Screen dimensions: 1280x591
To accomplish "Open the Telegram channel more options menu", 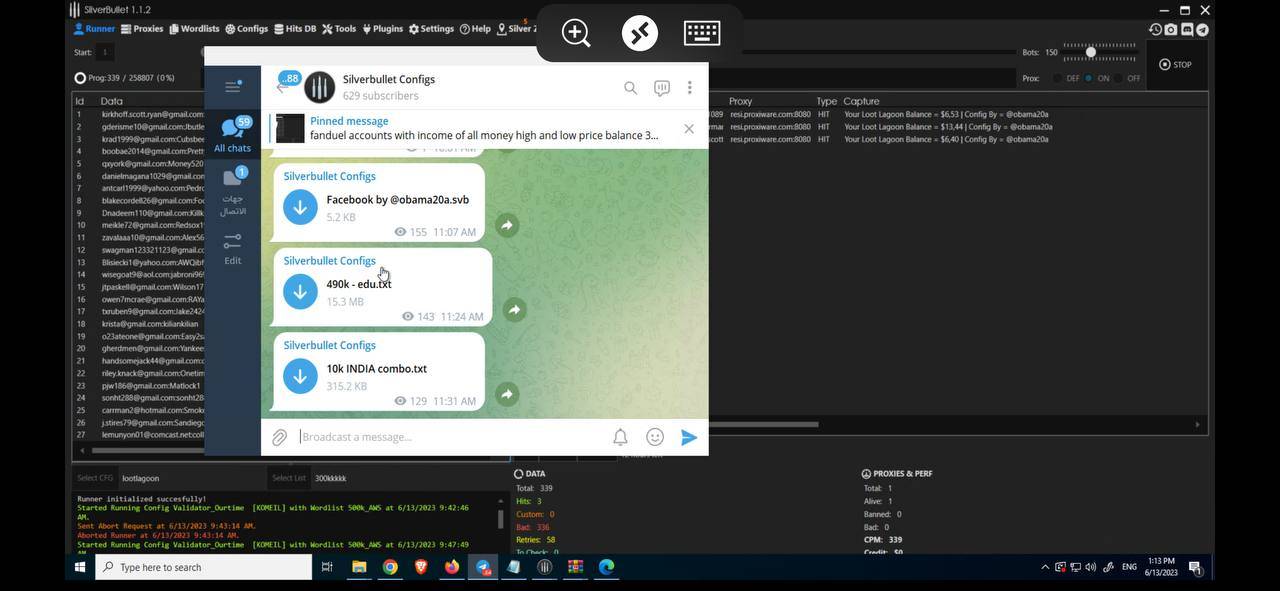I will (x=689, y=88).
